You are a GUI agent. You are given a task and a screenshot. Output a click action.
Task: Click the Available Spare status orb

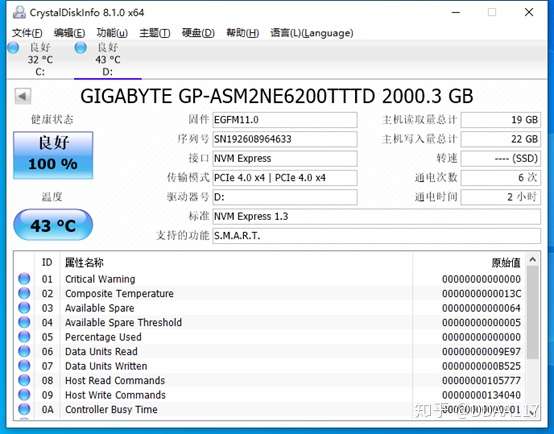pos(24,308)
